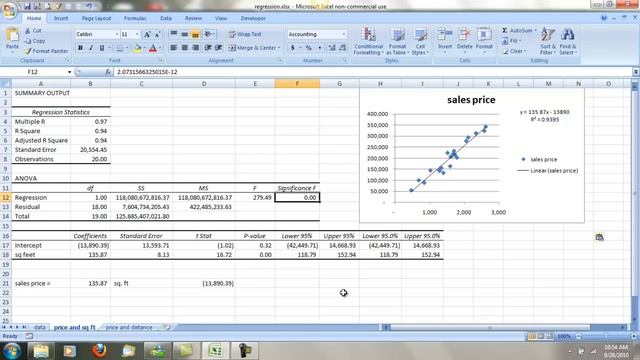Screen dimensions: 640x360
Task: Select the data sheet tab
Action: pos(40,327)
